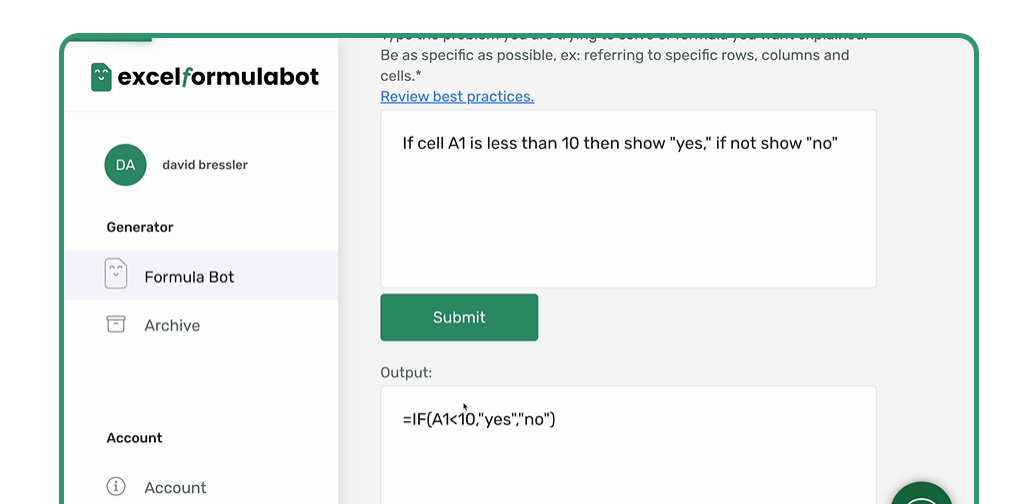Click the Account section heading
1036x504 pixels.
click(135, 438)
